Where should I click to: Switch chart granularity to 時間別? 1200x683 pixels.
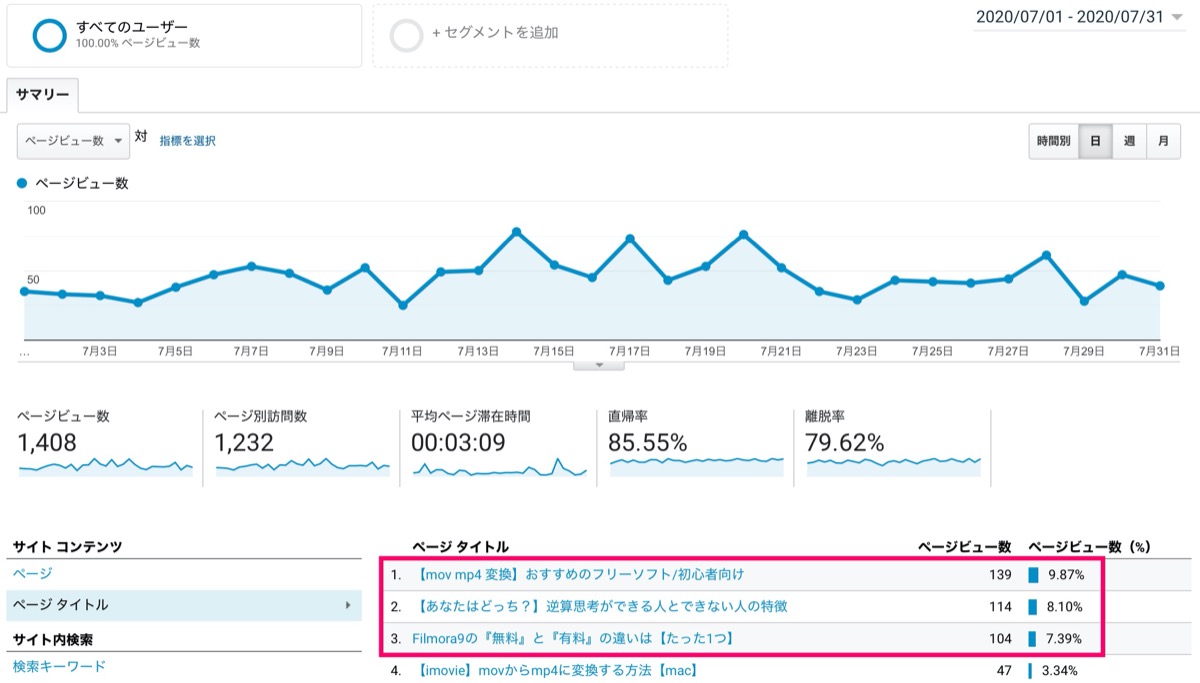tap(1054, 141)
